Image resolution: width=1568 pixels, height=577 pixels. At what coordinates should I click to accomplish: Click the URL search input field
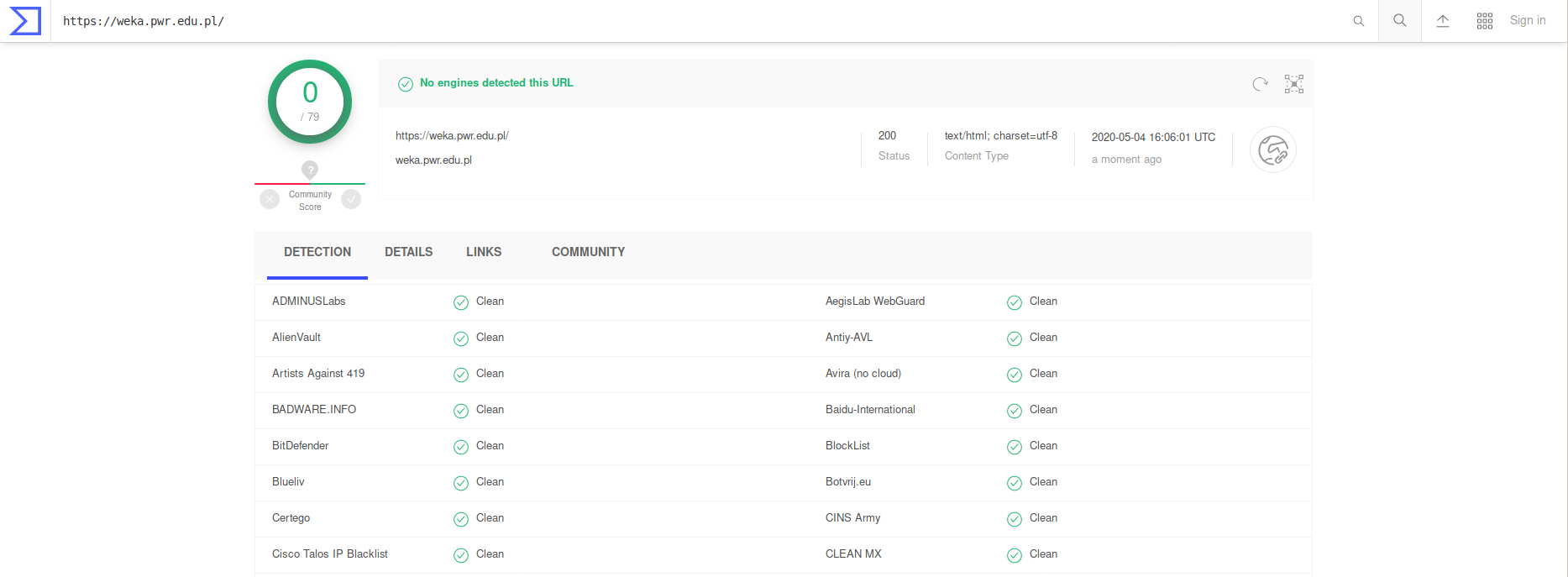click(672, 21)
